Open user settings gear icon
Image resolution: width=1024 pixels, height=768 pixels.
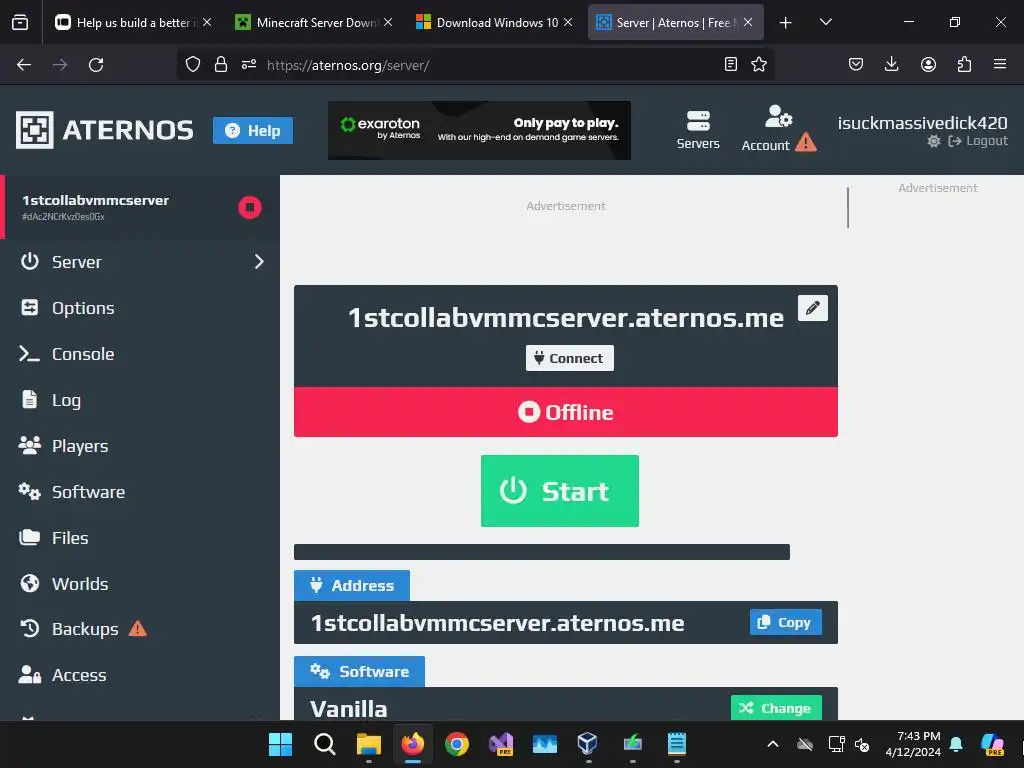tap(934, 141)
